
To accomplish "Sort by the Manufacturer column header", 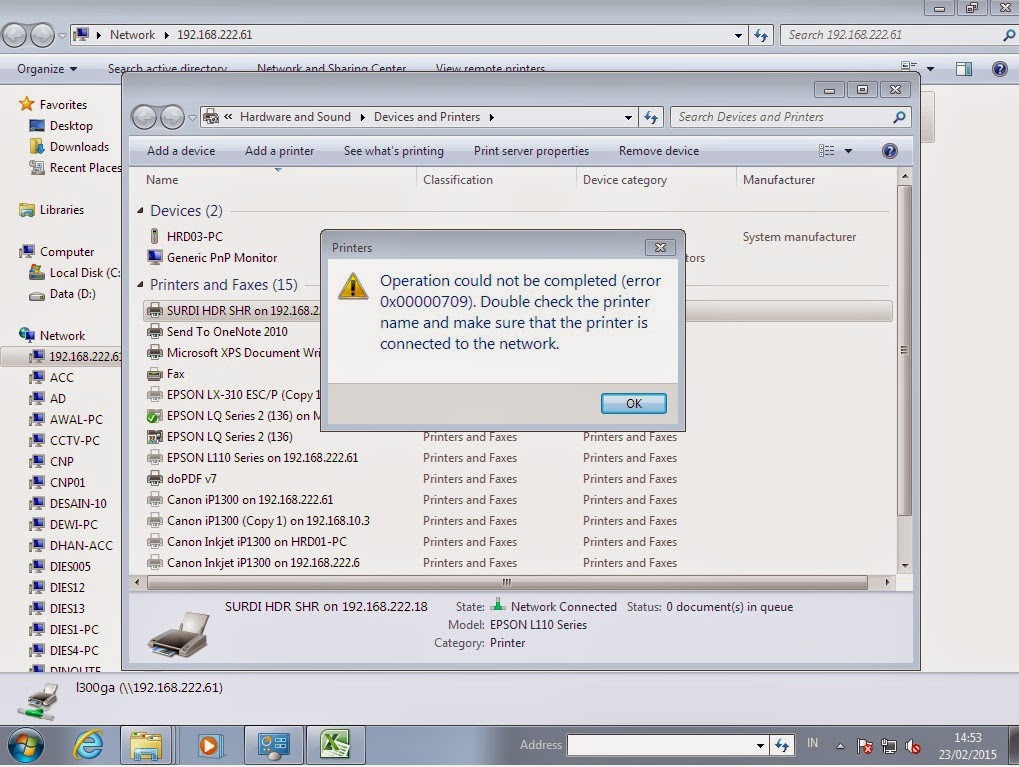I will pyautogui.click(x=779, y=180).
